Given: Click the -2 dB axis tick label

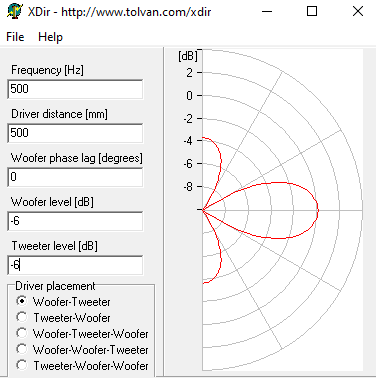Looking at the screenshot, I should pos(188,119).
